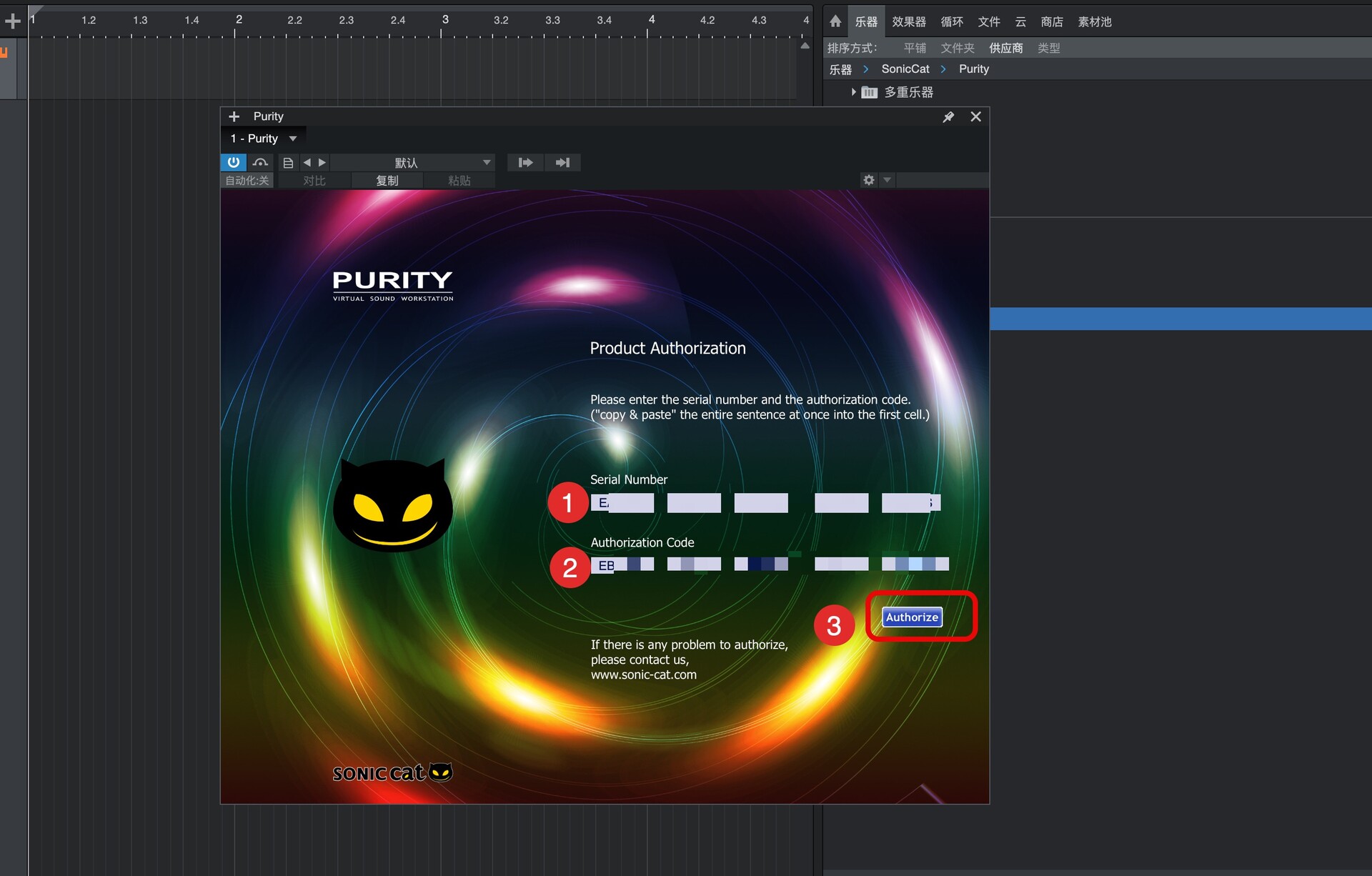Click the plus icon in Purity title bar
Screen dimensions: 1372x876
pyautogui.click(x=234, y=116)
